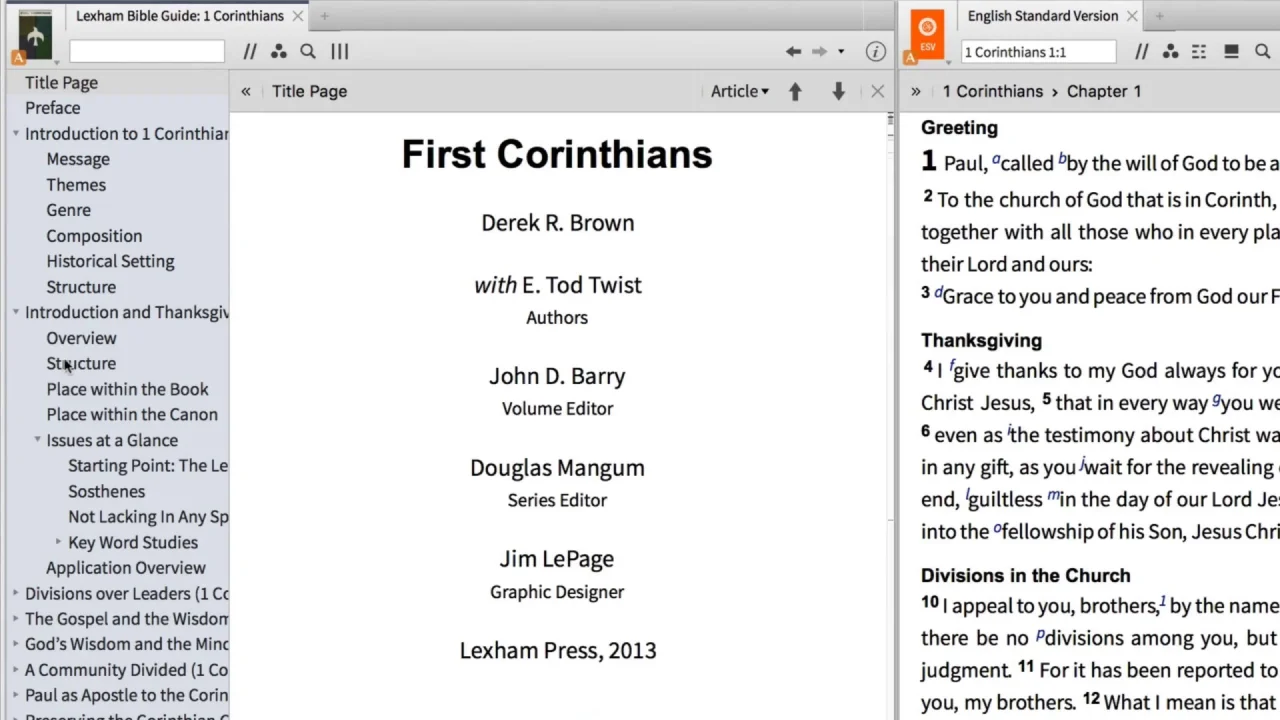
Task: Open resource information icon
Action: coord(875,52)
